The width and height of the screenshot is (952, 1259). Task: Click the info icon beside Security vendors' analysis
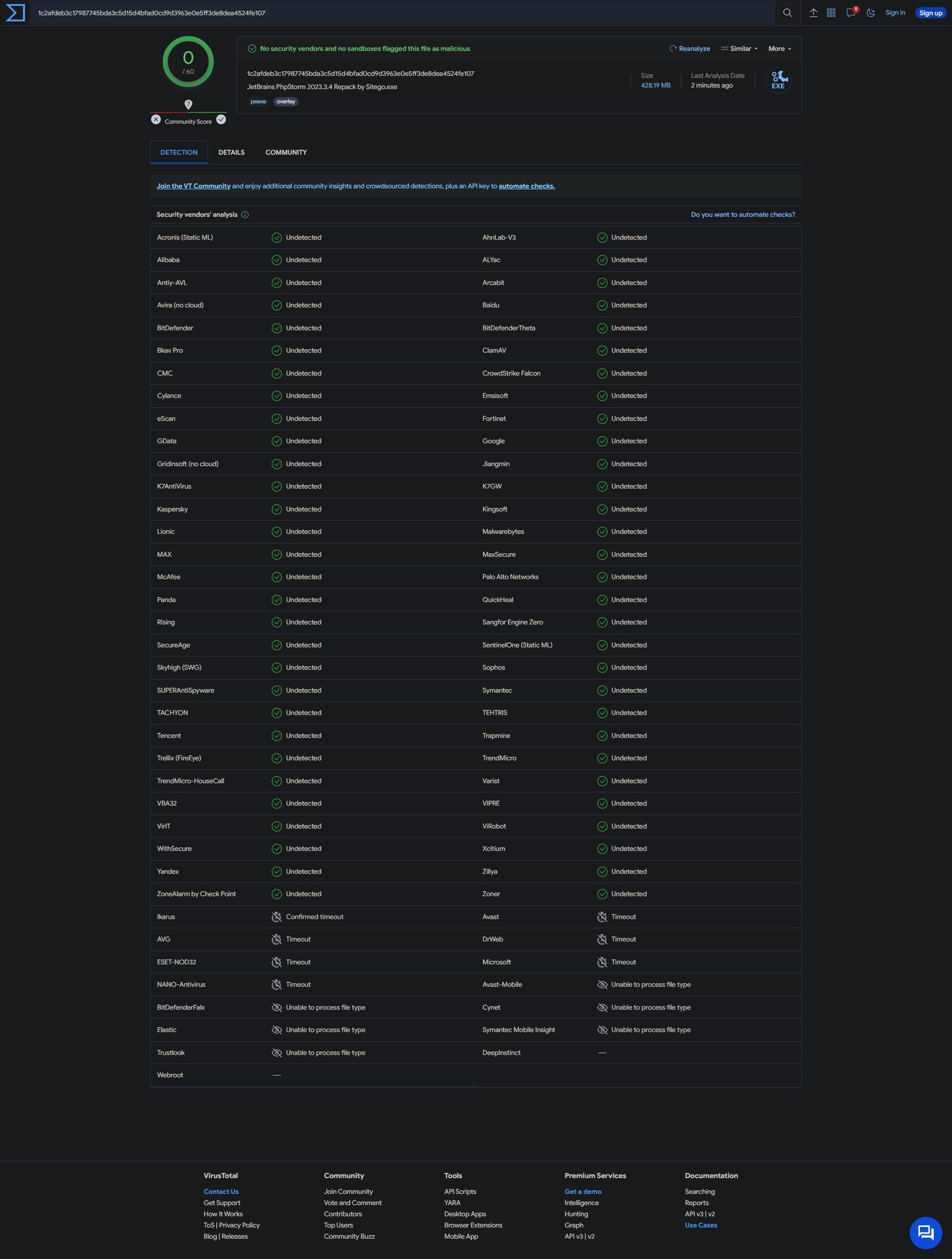pos(245,215)
